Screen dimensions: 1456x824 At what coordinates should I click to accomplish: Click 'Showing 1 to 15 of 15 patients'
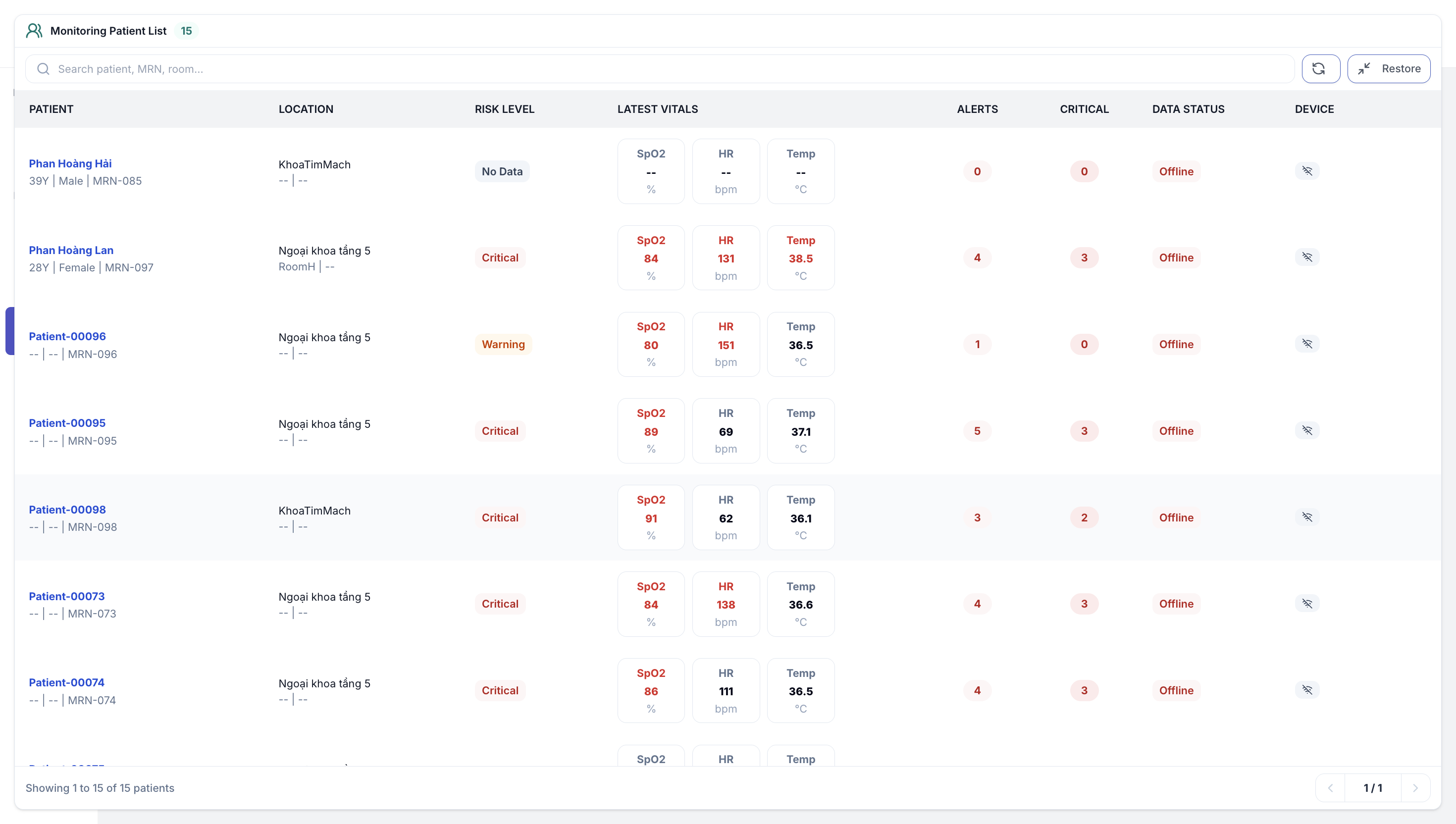point(100,788)
